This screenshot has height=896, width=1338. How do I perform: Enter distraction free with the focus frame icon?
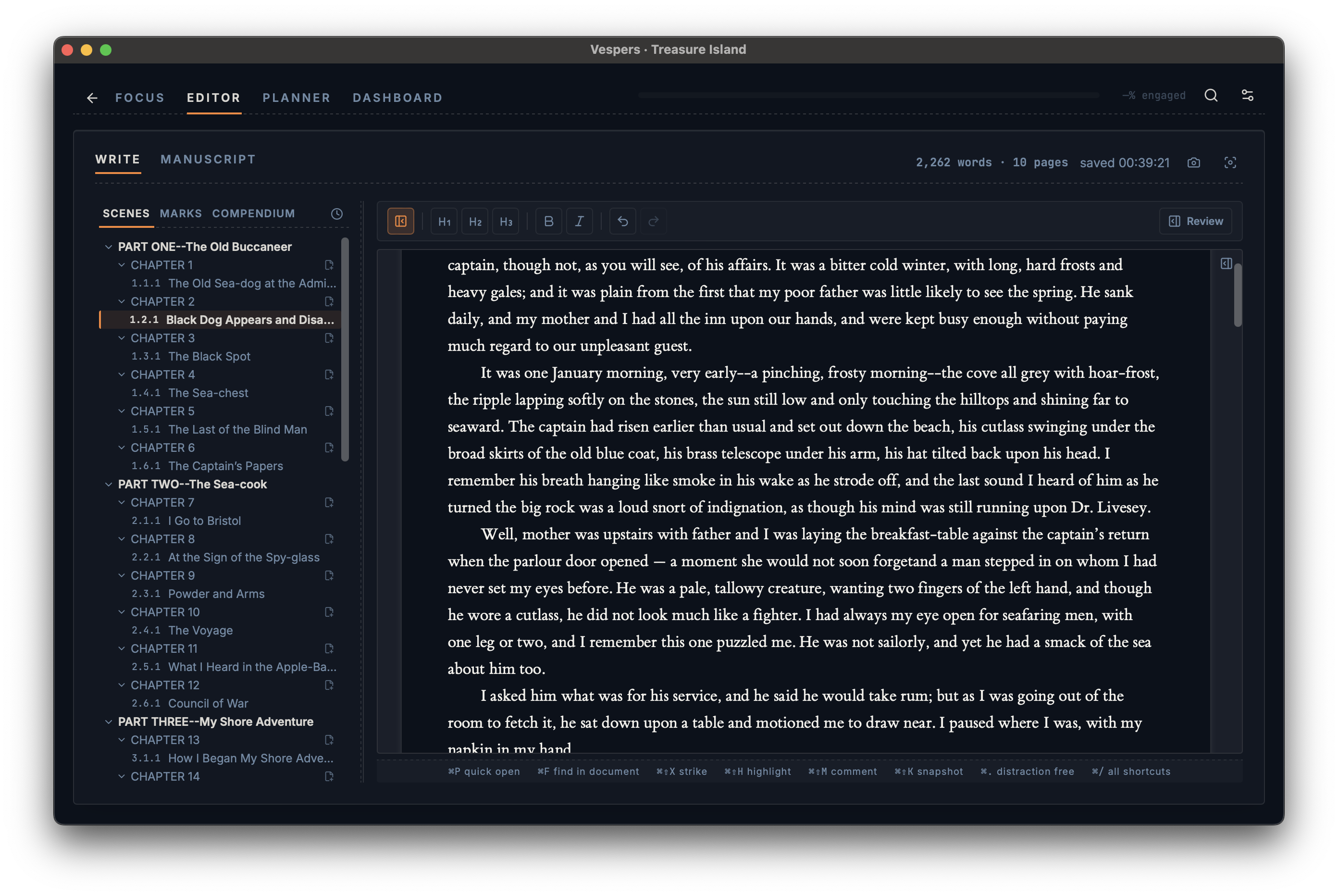pyautogui.click(x=1230, y=163)
